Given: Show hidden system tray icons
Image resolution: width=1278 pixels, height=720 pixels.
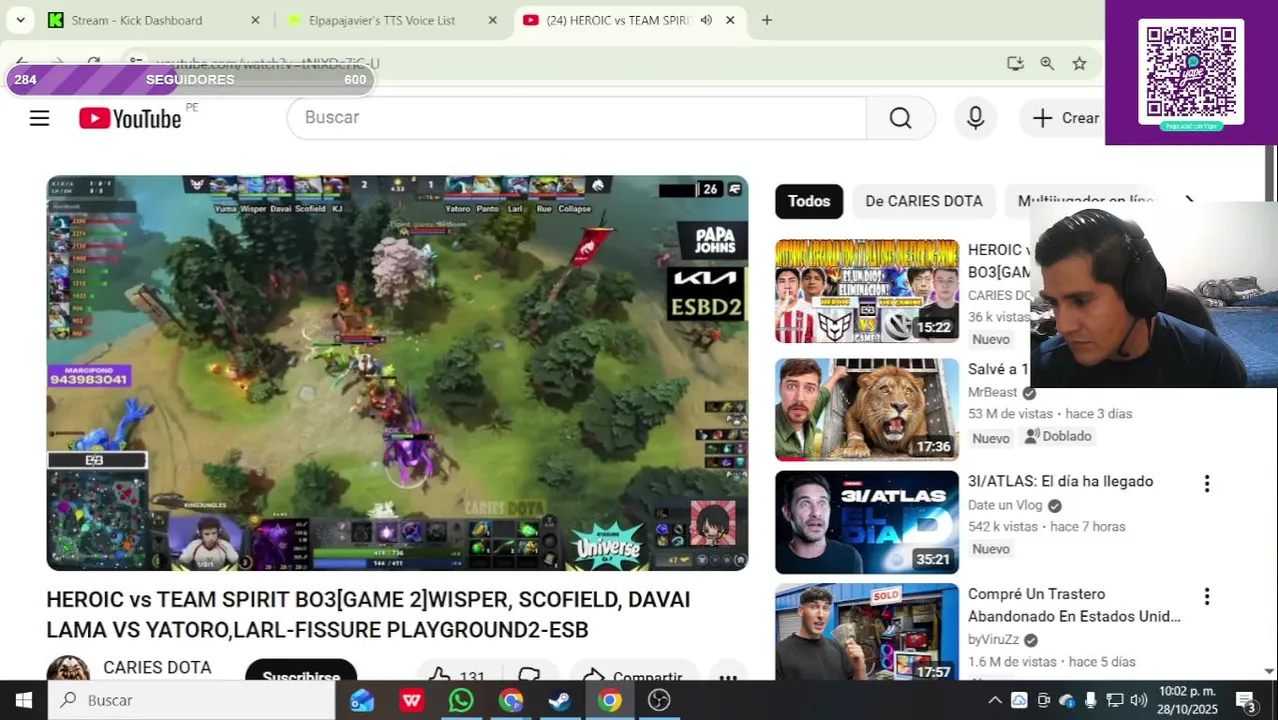Looking at the screenshot, I should click(995, 700).
